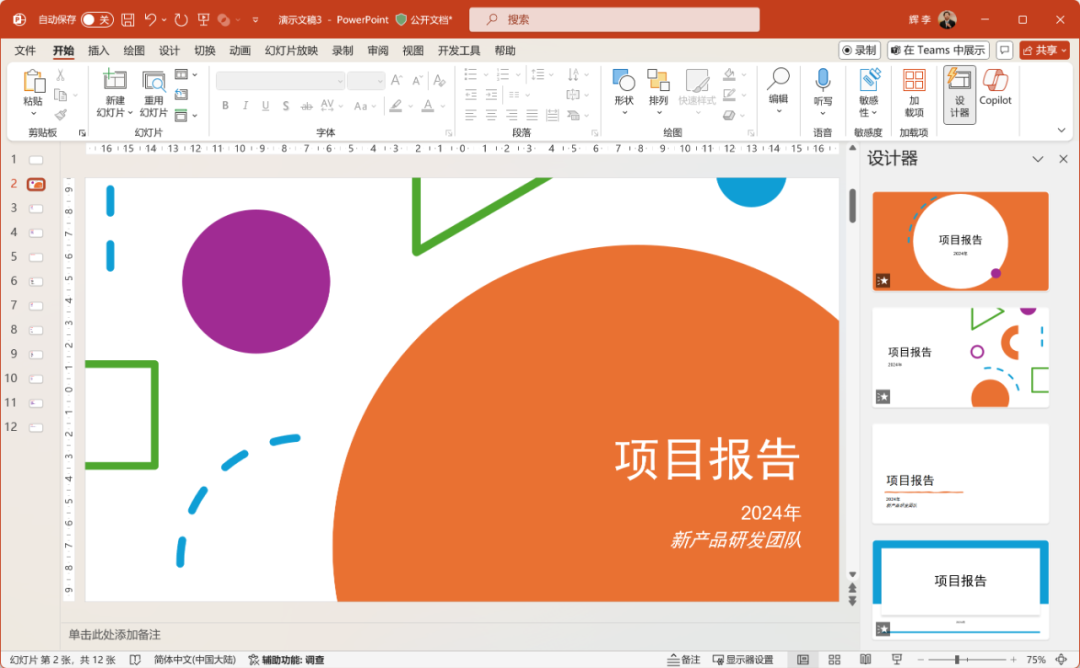This screenshot has width=1080, height=668.
Task: Toggle the Designer pane button
Action: coord(959,94)
